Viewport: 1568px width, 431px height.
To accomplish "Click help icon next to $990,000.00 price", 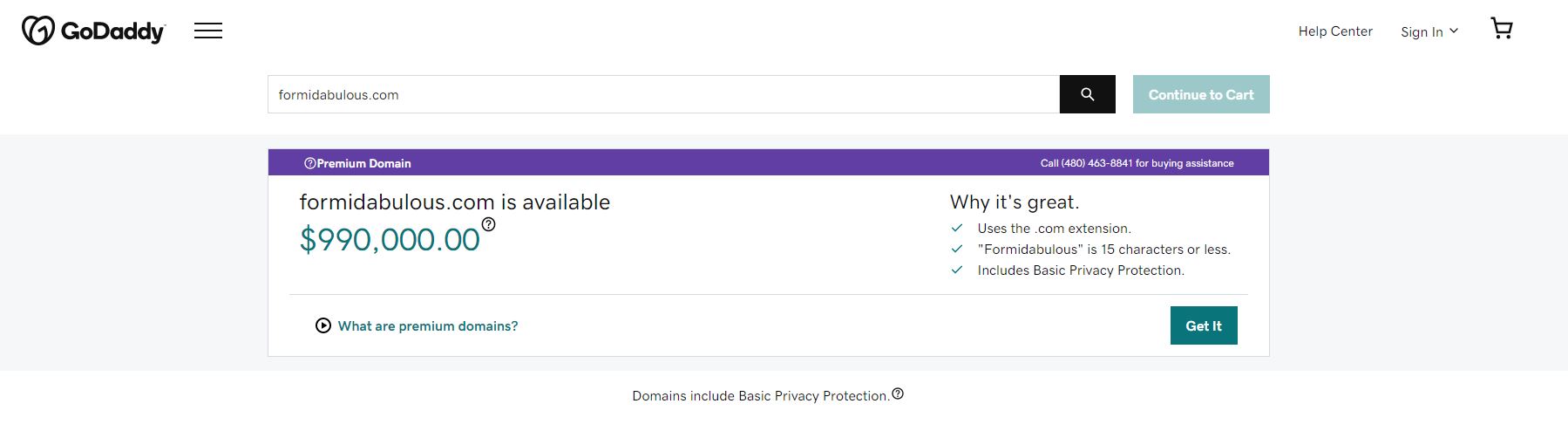I will (x=489, y=224).
